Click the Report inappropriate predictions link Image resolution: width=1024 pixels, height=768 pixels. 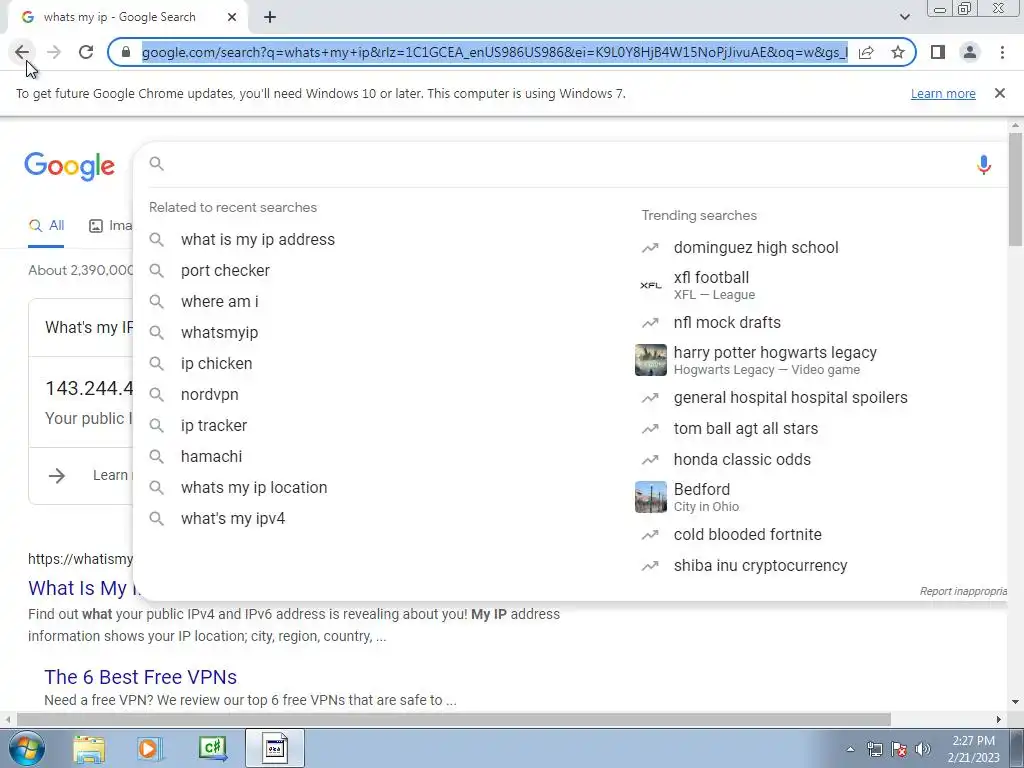(963, 591)
